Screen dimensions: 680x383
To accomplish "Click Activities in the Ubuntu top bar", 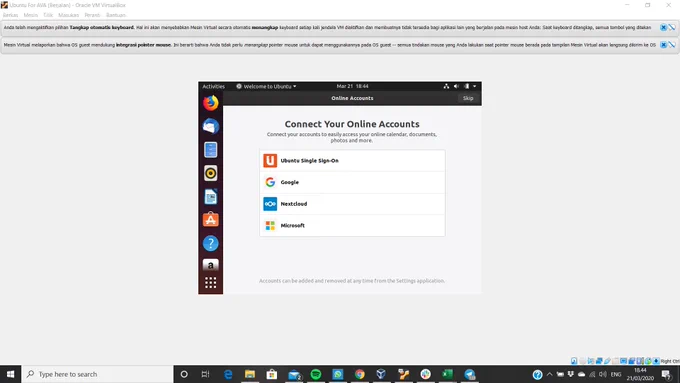I will coord(213,86).
